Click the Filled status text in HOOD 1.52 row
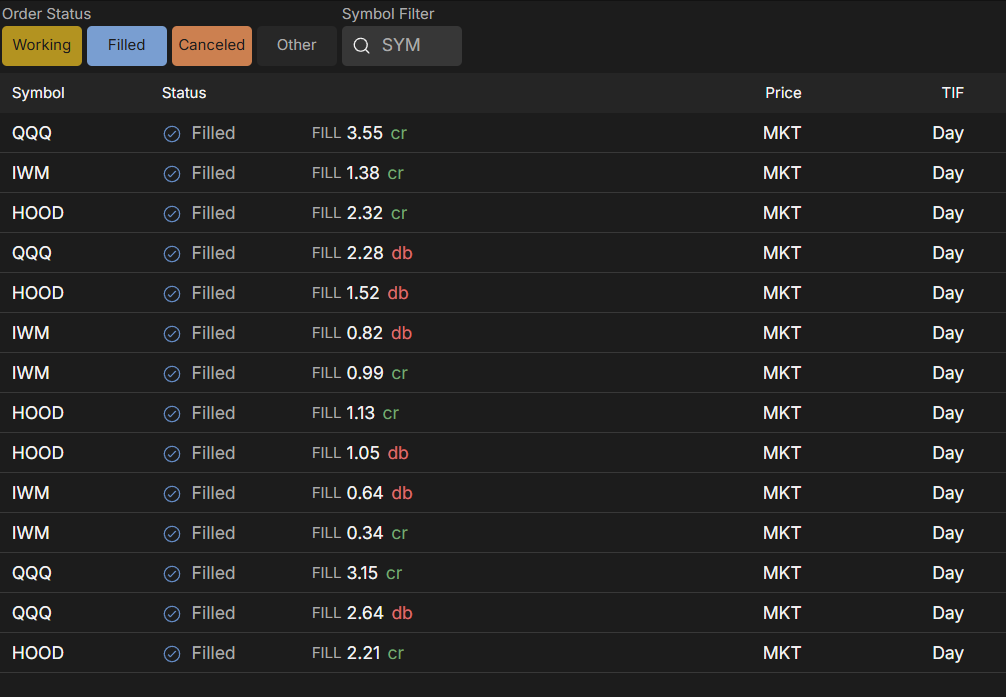The image size is (1006, 697). click(214, 293)
